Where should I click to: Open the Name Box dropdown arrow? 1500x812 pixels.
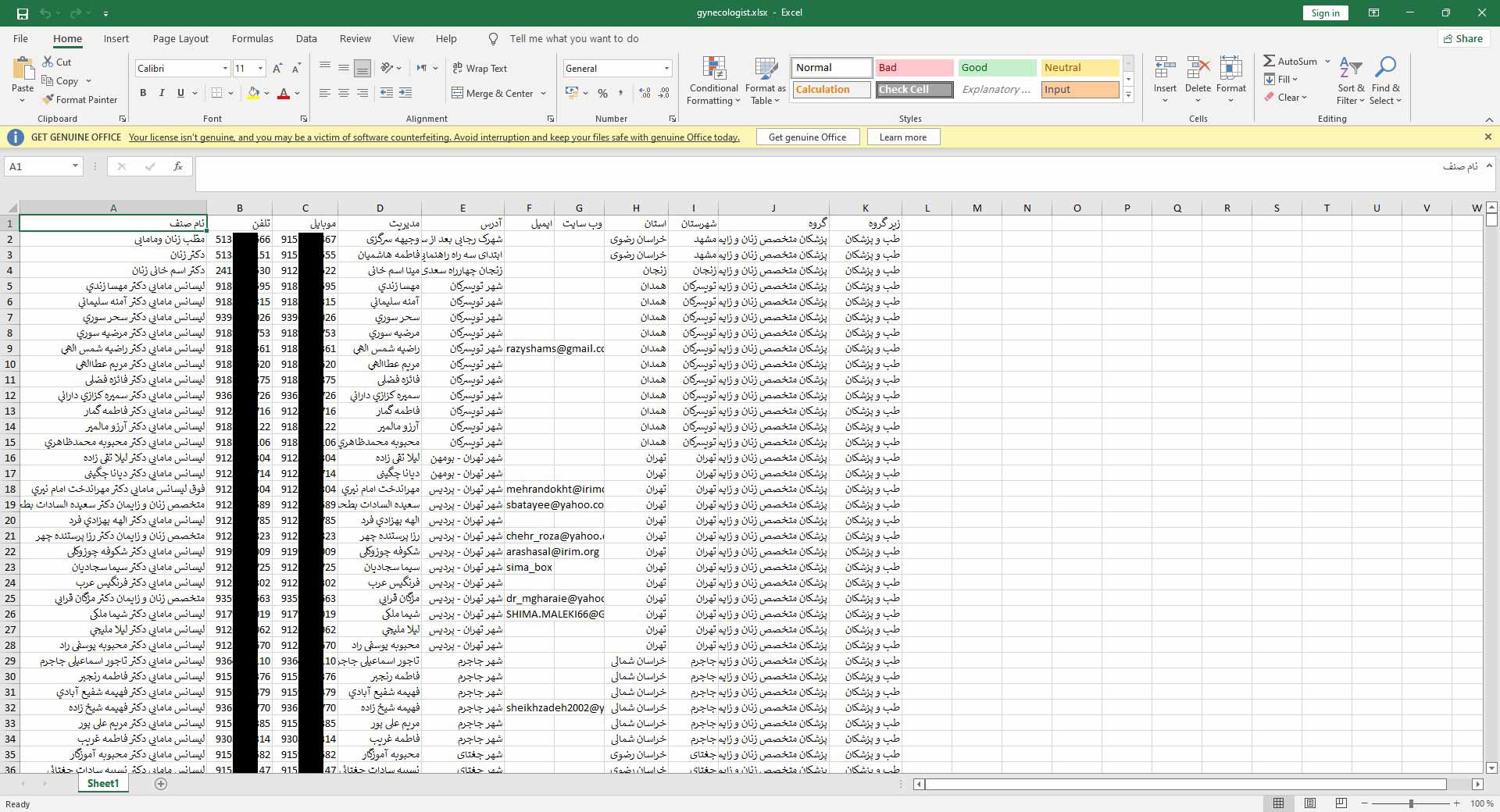click(x=75, y=166)
